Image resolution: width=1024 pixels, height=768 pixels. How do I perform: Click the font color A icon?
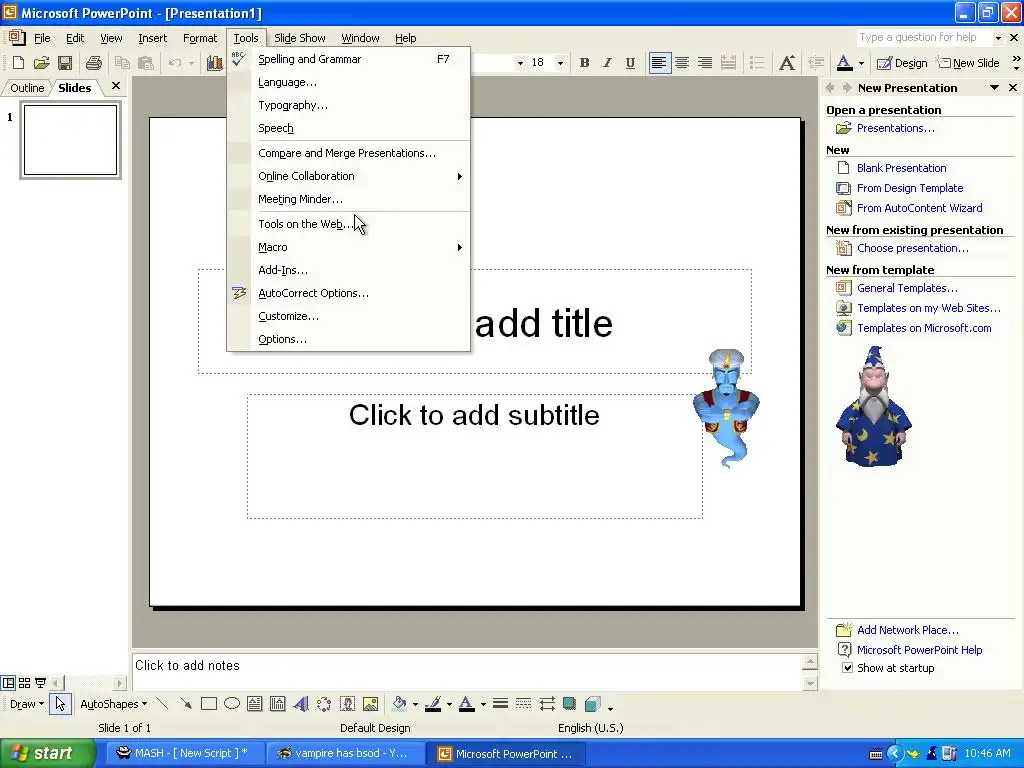pyautogui.click(x=844, y=63)
